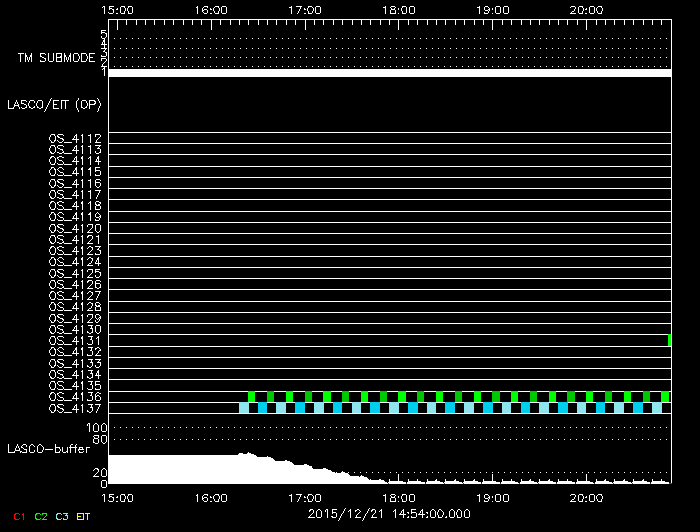Click the red C1 legend label
The width and height of the screenshot is (700, 532).
[18, 516]
